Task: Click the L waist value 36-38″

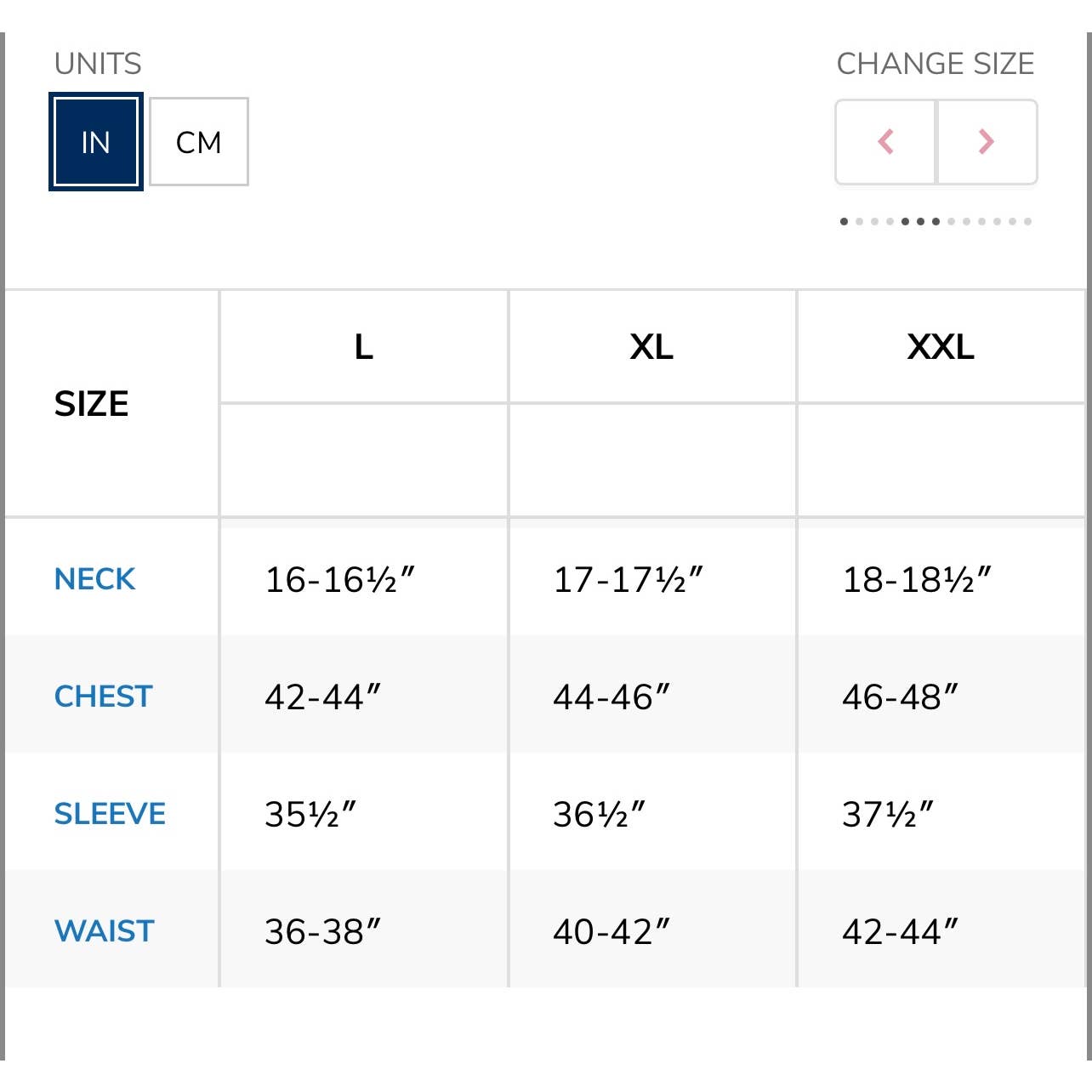Action: pos(322,932)
